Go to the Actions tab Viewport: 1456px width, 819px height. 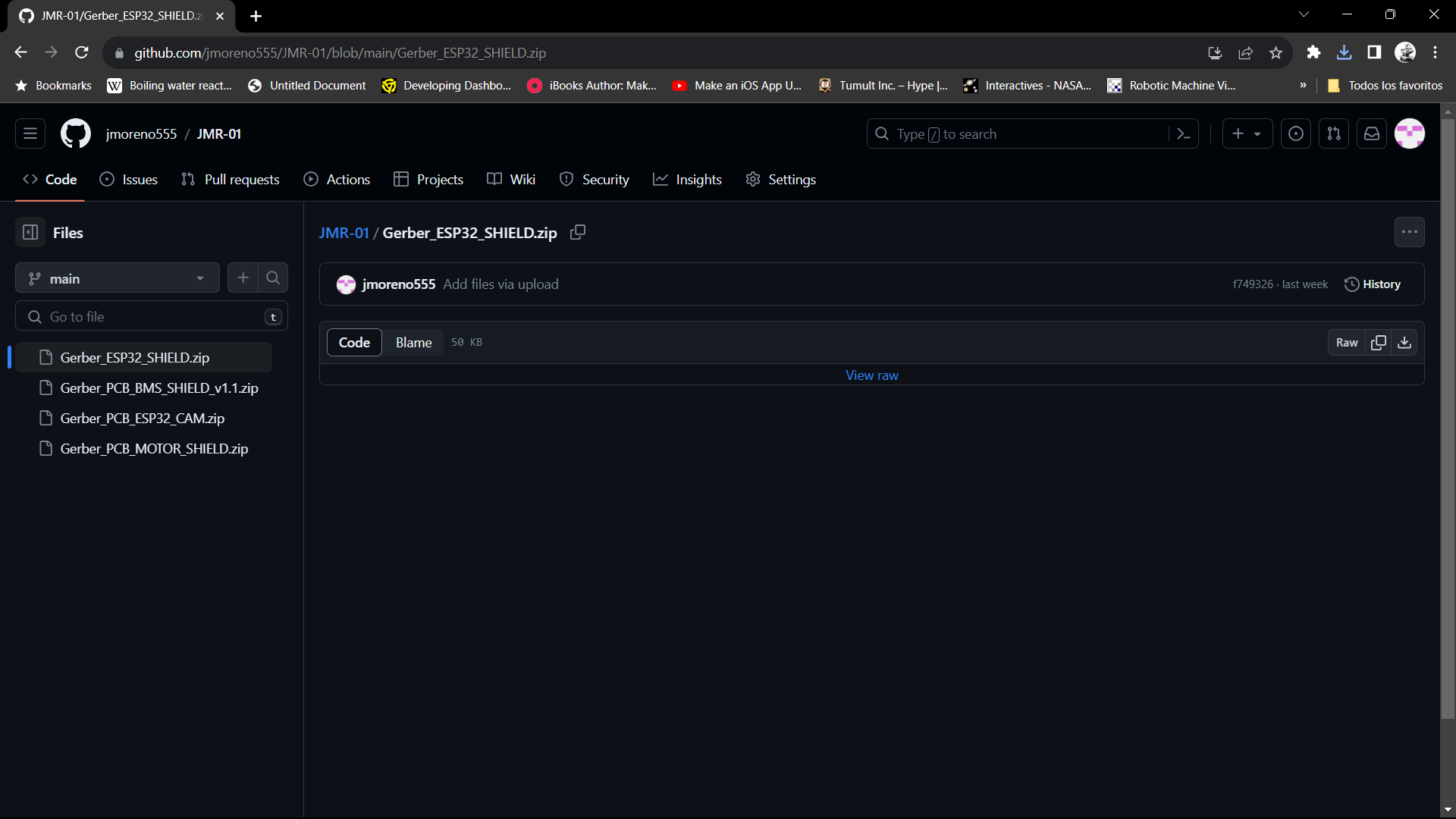[x=337, y=180]
